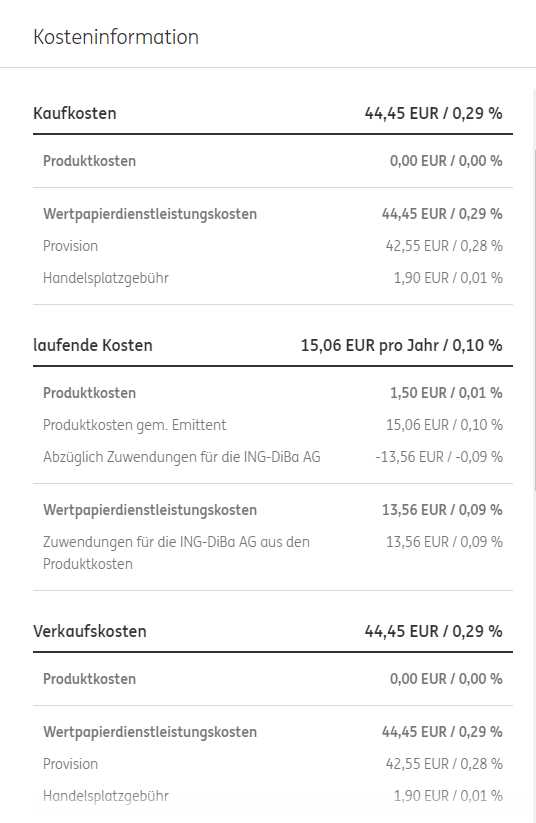Click the Kosteninformation heading
536x823 pixels.
[x=115, y=37]
